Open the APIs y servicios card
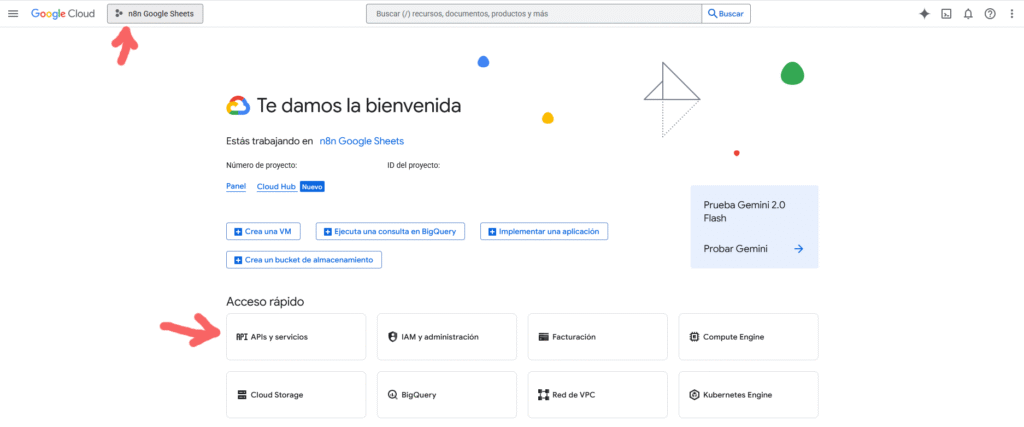The height and width of the screenshot is (427, 1024). (x=296, y=336)
